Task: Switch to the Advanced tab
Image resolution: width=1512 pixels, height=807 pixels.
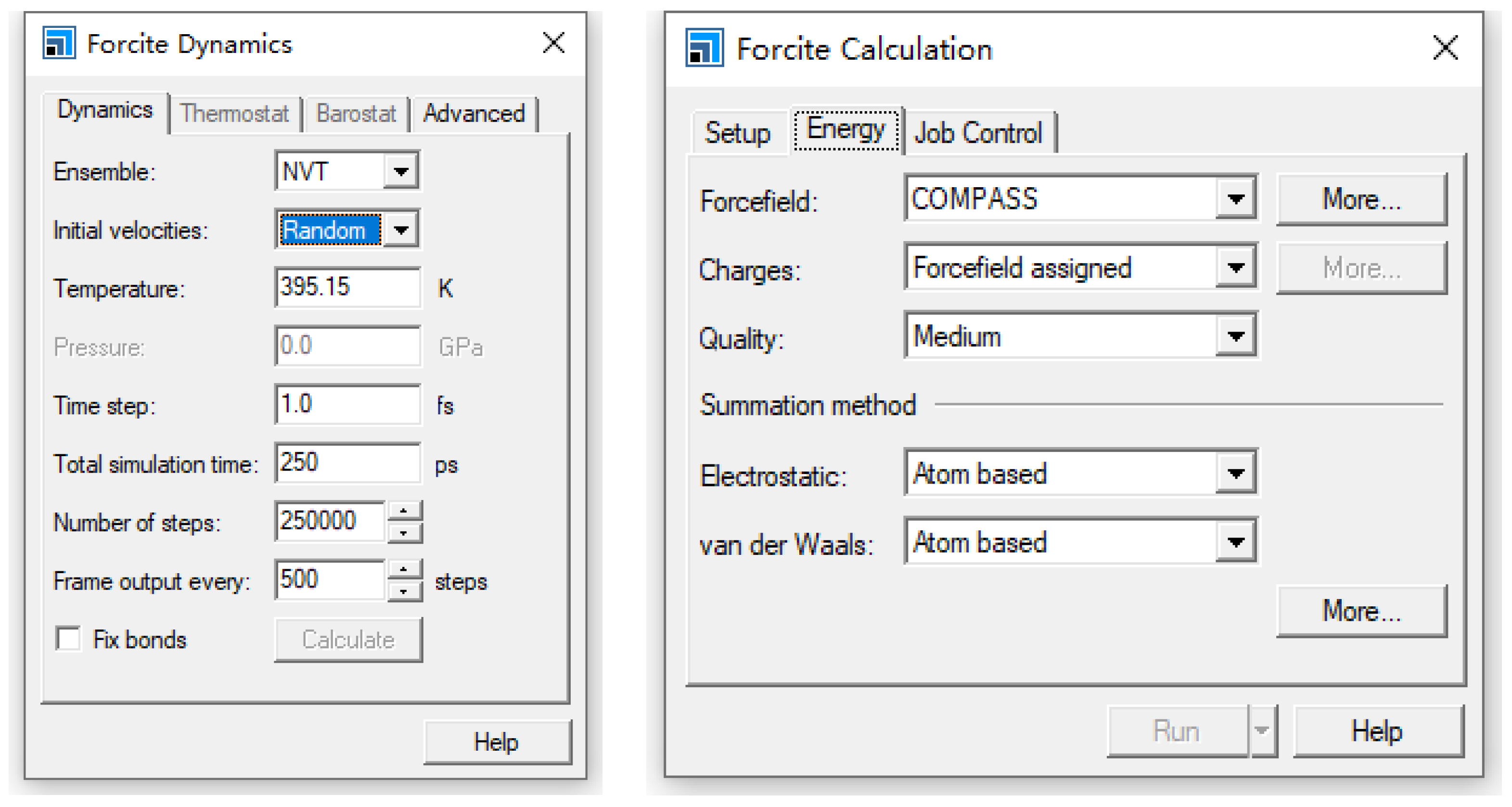Action: click(474, 113)
